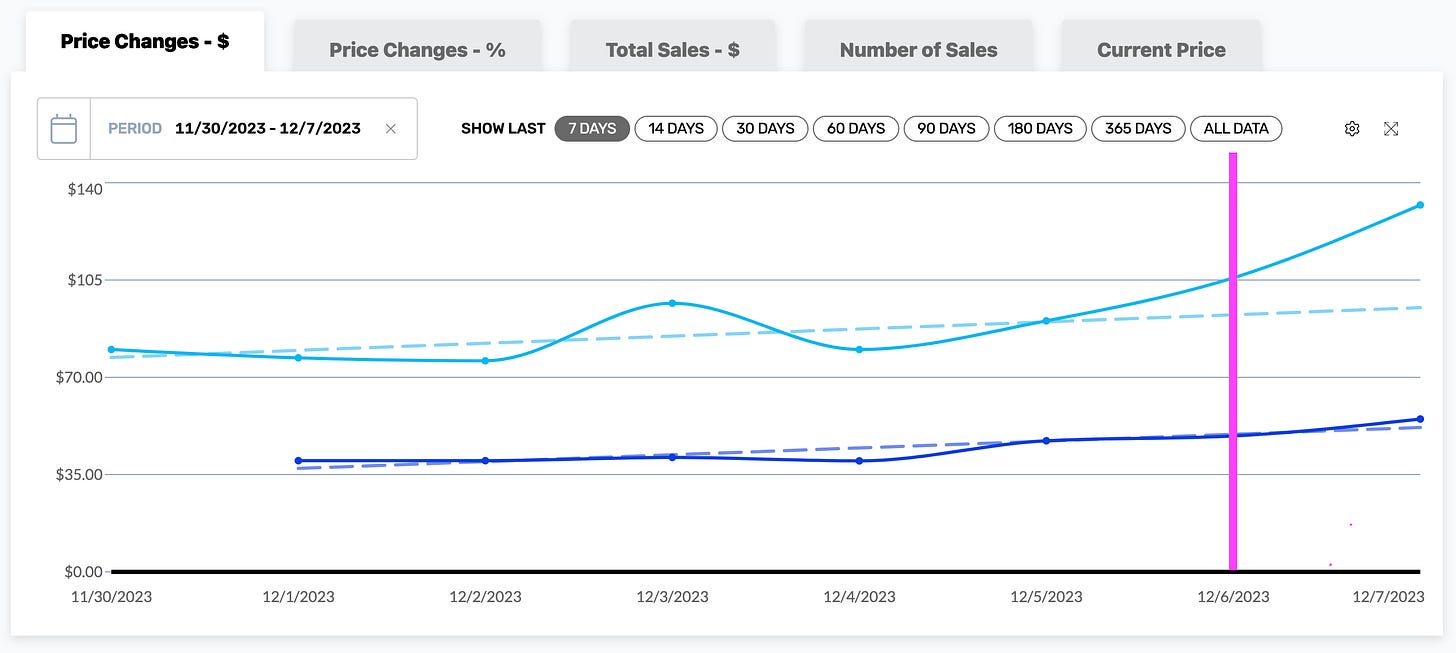Image resolution: width=1456 pixels, height=653 pixels.
Task: Click the PERIOD label text
Action: [x=135, y=129]
